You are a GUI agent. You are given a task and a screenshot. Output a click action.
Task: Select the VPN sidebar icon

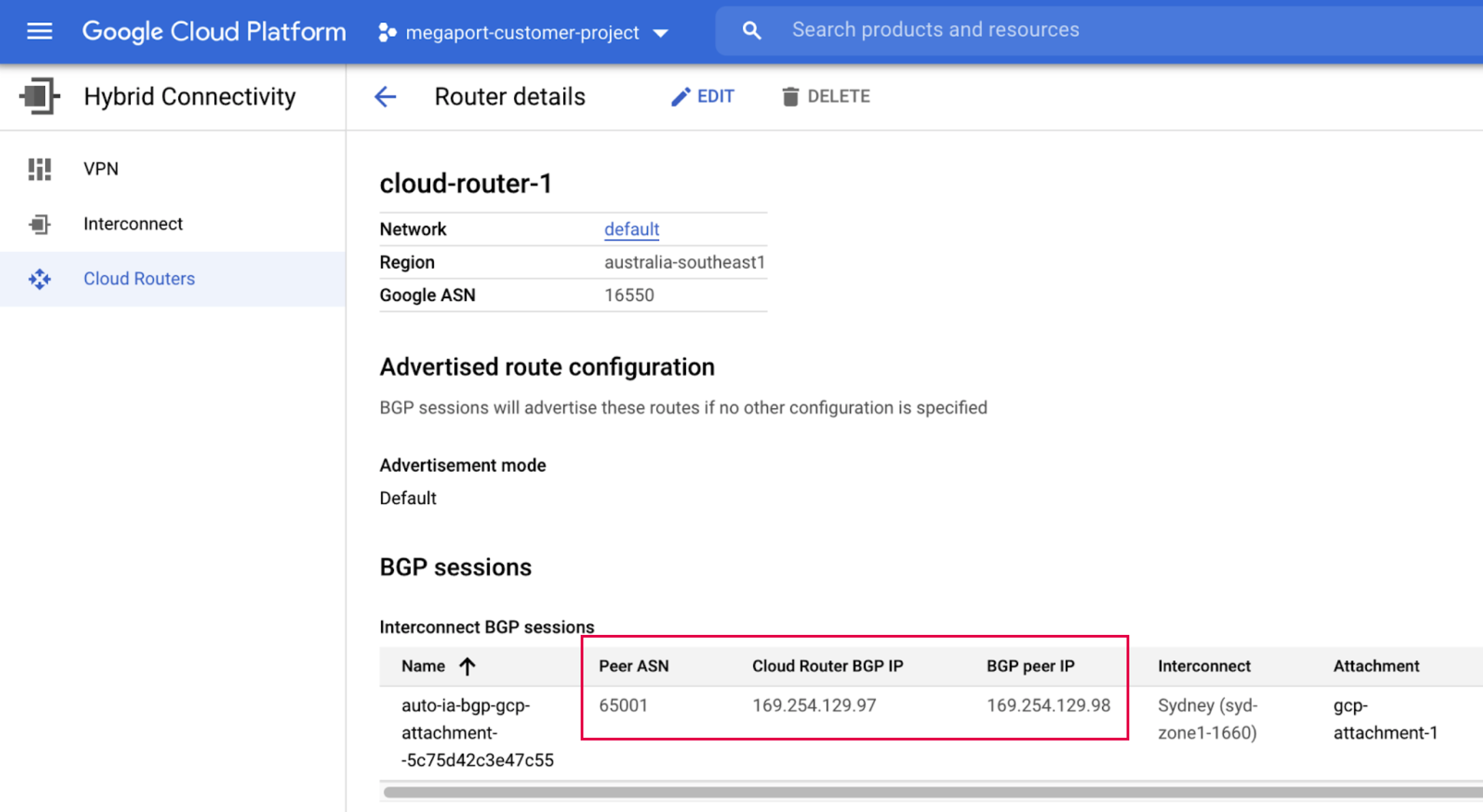[x=39, y=169]
